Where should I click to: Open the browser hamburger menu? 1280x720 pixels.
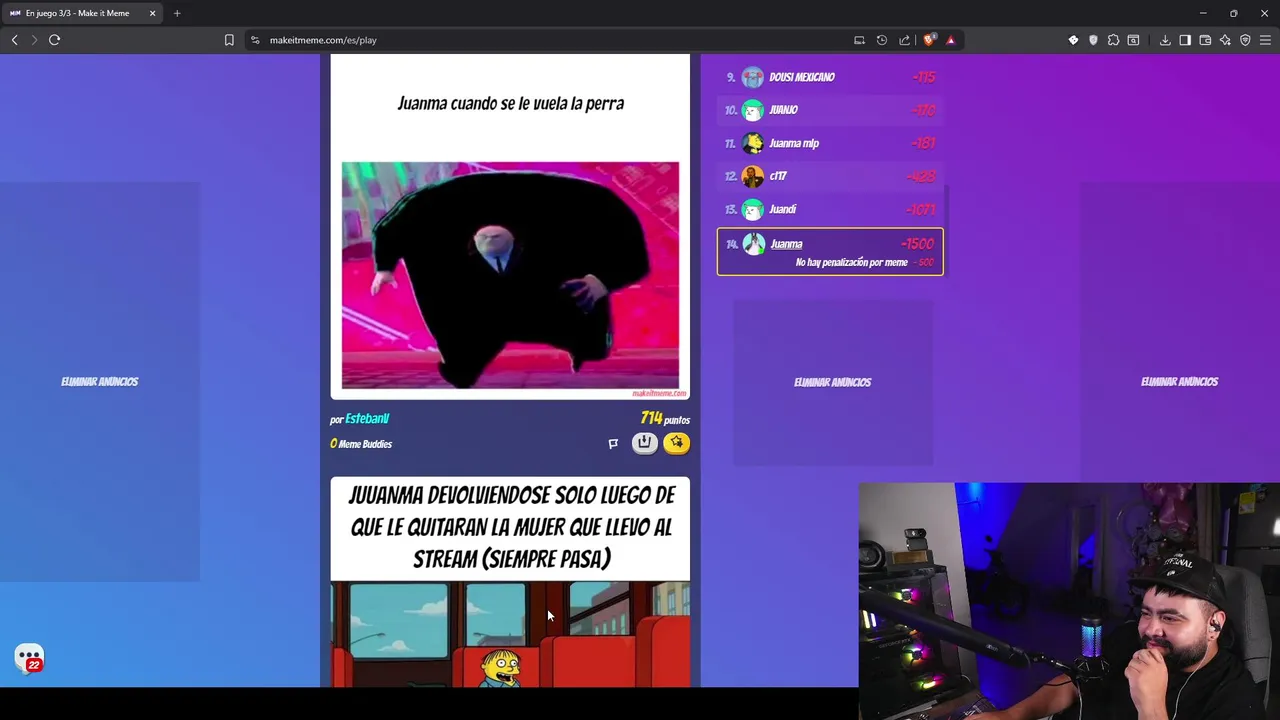(1265, 40)
